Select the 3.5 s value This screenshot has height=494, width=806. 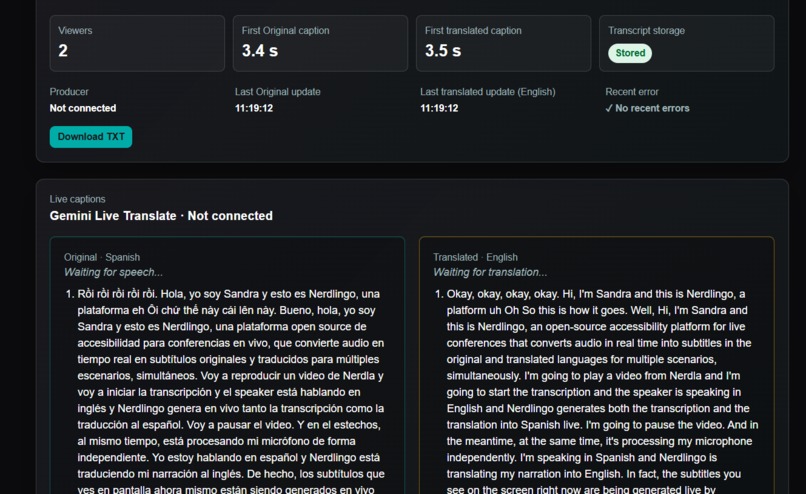443,50
